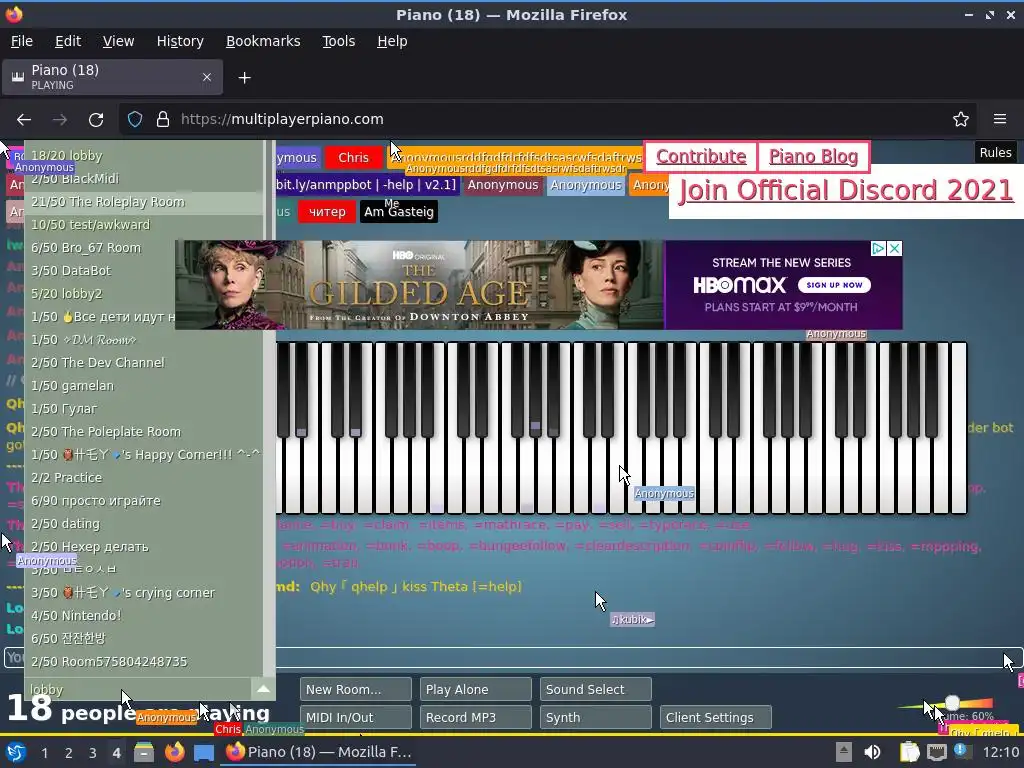Join the dating room
Viewport: 1024px width, 768px height.
click(x=144, y=524)
